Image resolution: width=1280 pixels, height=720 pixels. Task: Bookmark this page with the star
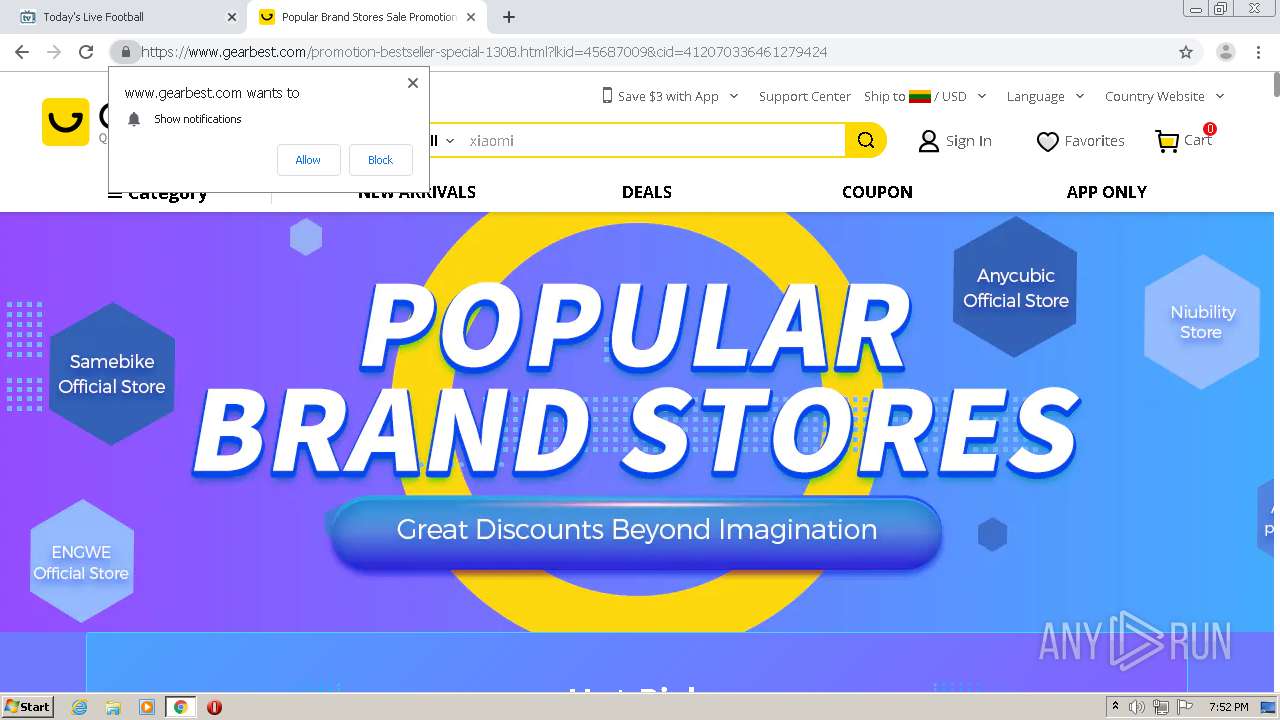coord(1186,52)
